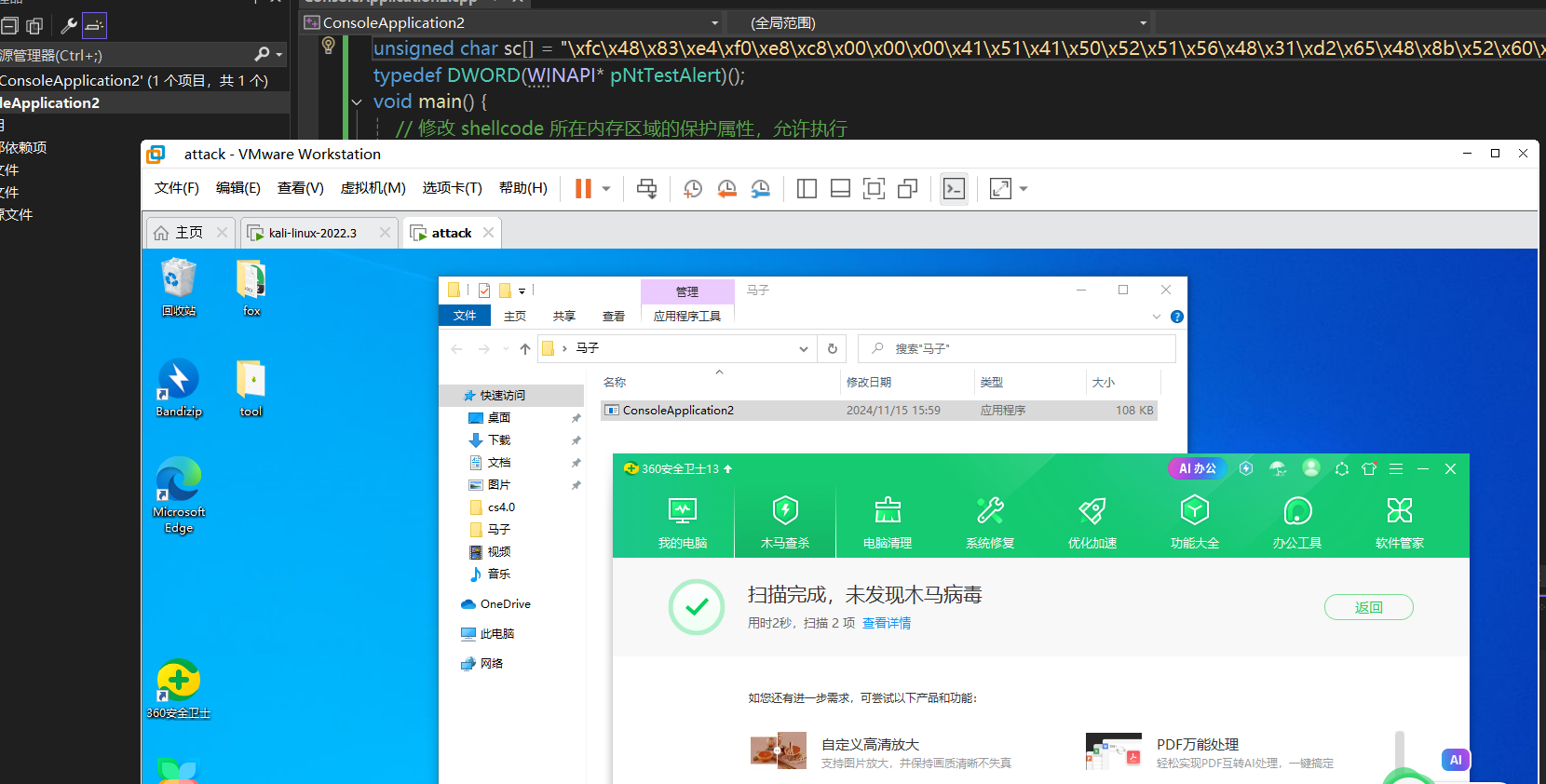Open 软件管家 software manager in 360

[x=1400, y=522]
